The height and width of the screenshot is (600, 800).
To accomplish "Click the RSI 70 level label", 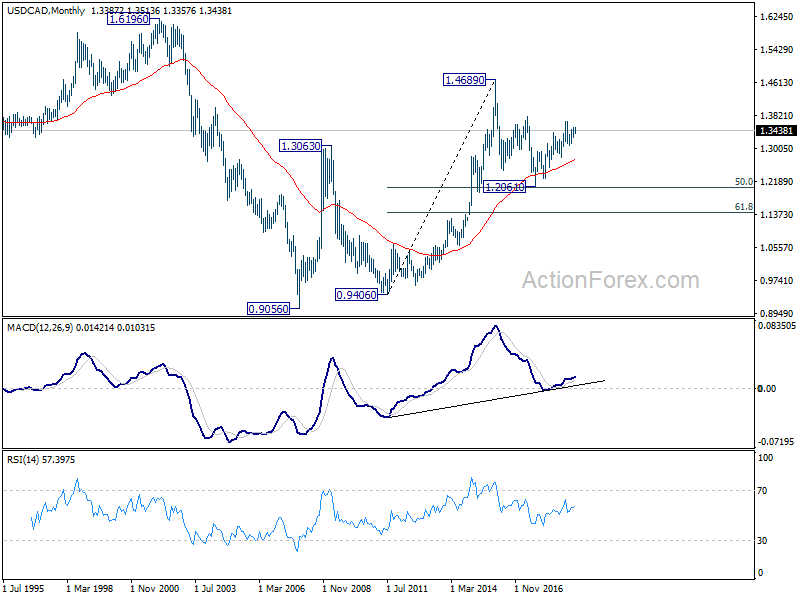I will pos(762,491).
